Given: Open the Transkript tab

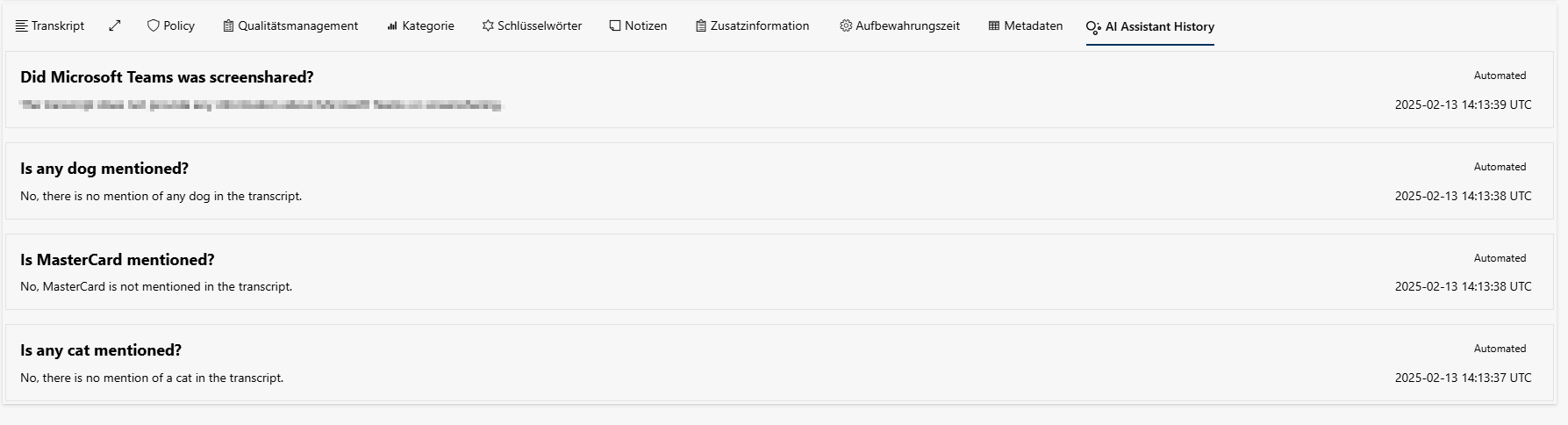Looking at the screenshot, I should 50,25.
